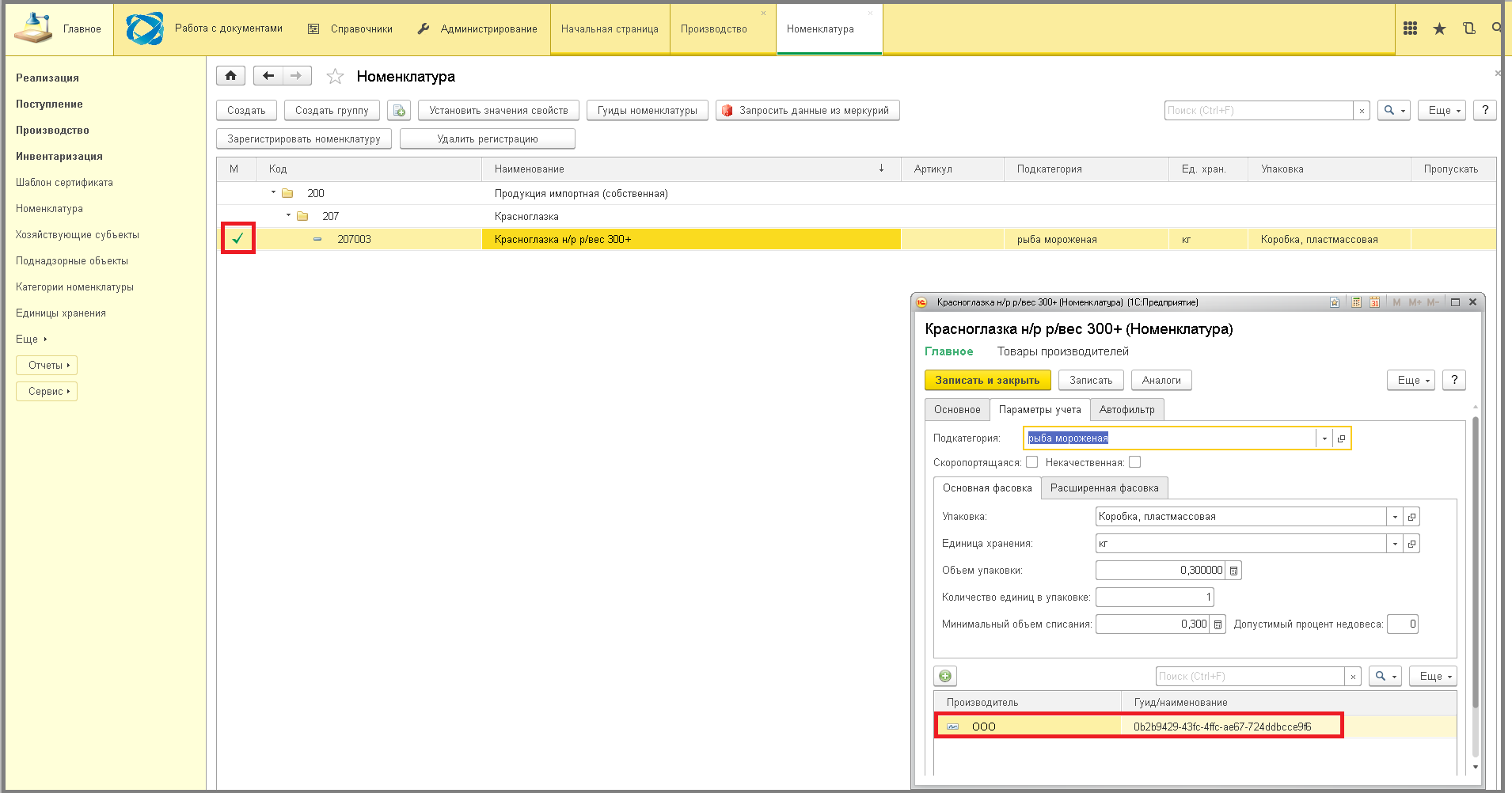
Task: Switch to the Производство page tab
Action: 714,28
